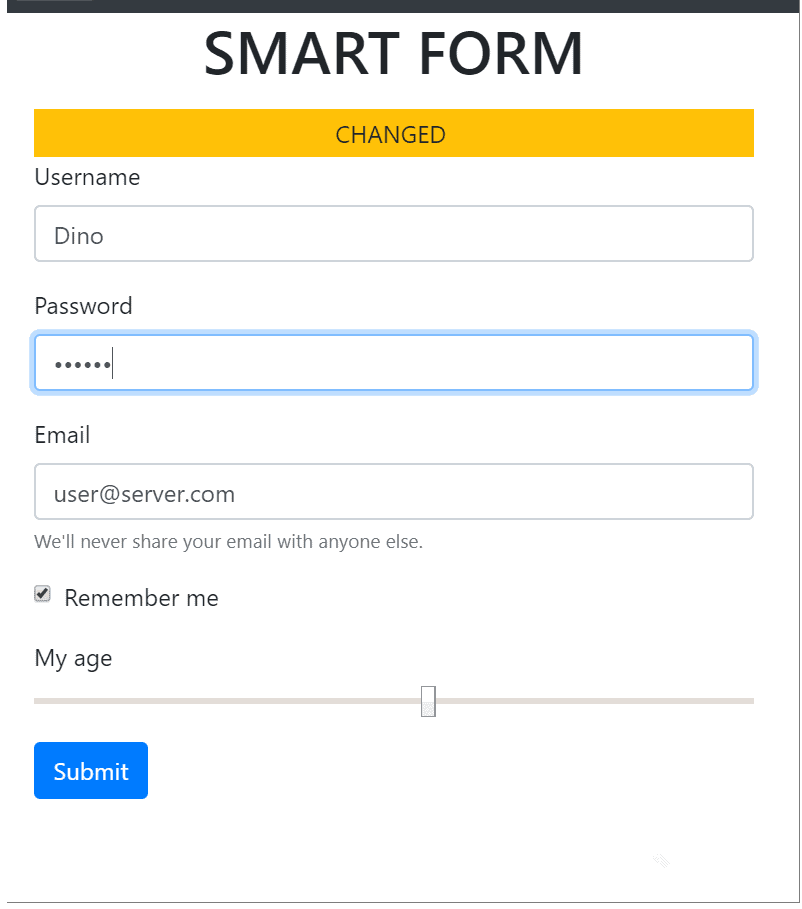Click the never share your email help text
802x909 pixels.
(x=228, y=541)
